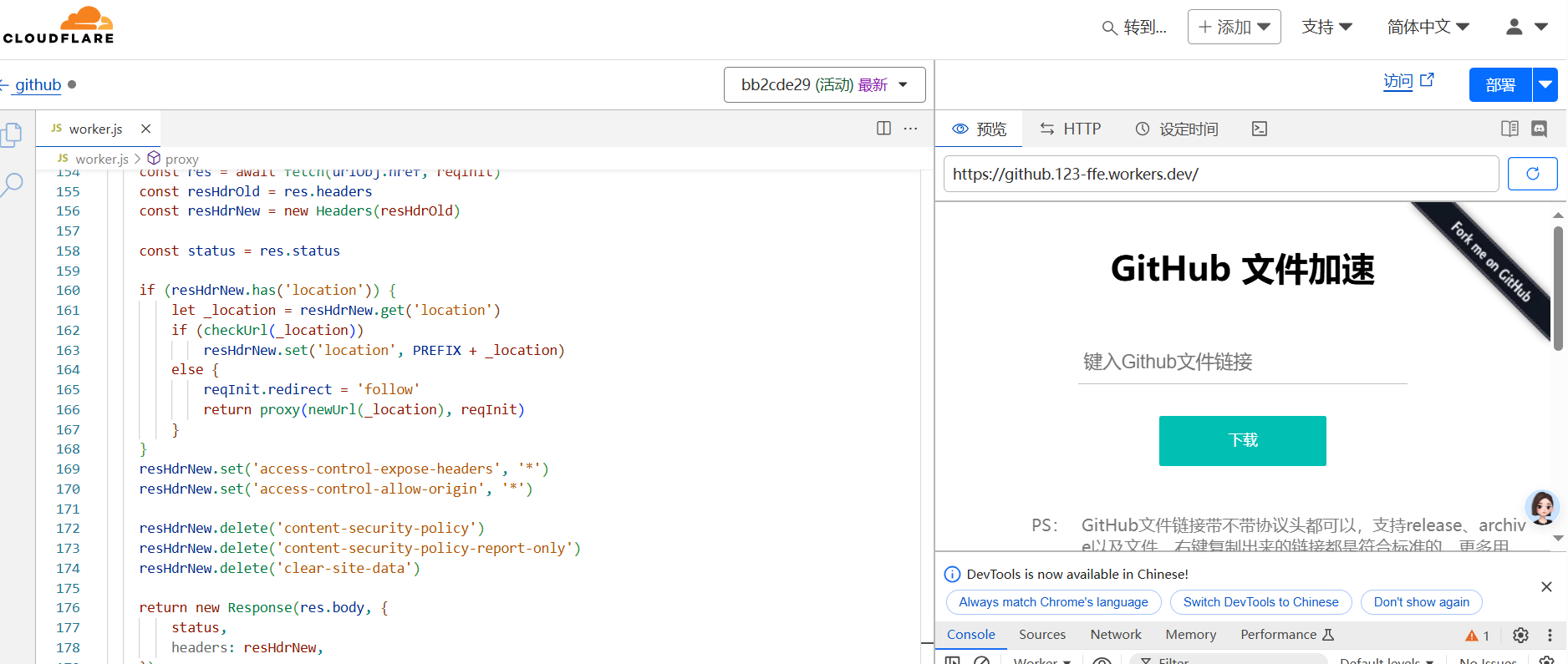Viewport: 1568px width, 664px height.
Task: Click 'Switch DevTools to Chinese' button
Action: point(1260,602)
